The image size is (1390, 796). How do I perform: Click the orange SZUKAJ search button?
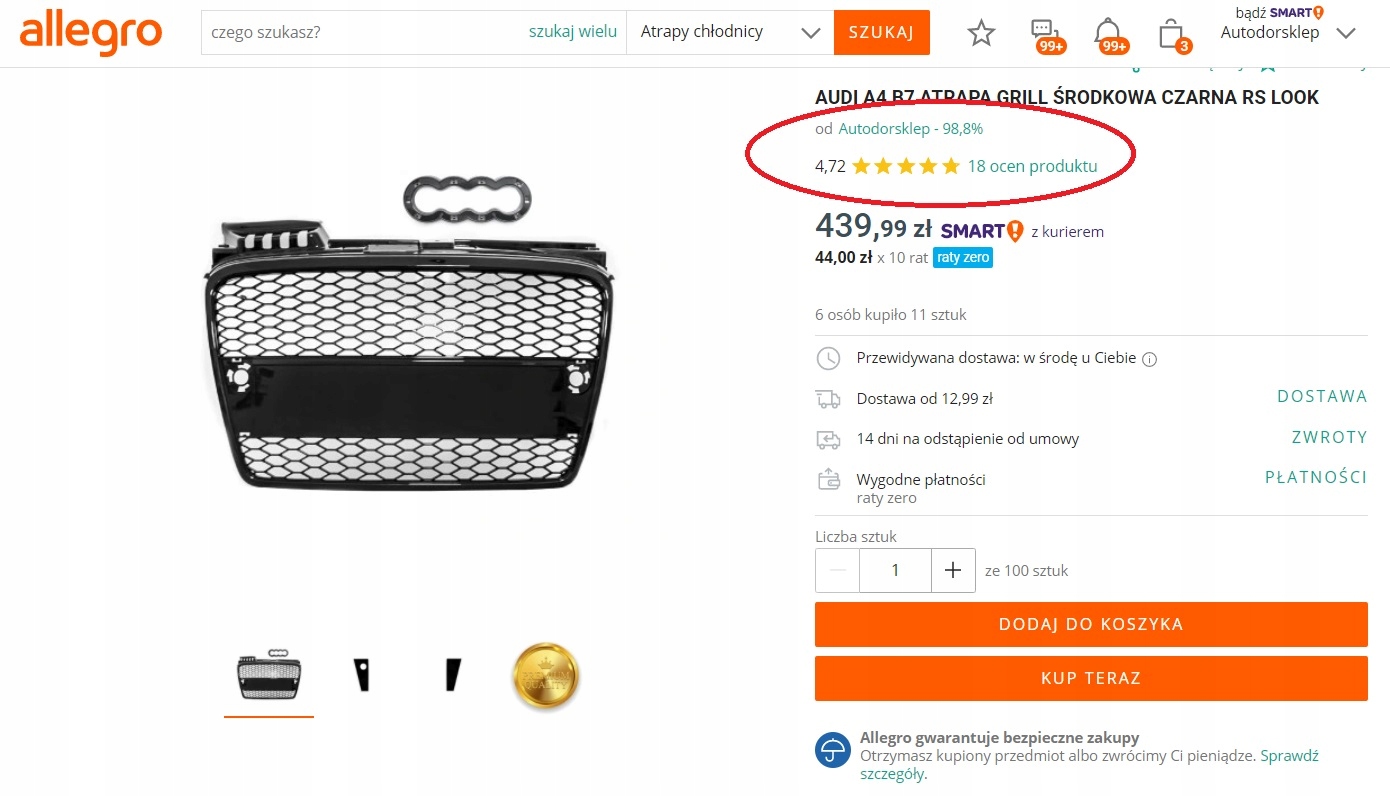click(881, 32)
